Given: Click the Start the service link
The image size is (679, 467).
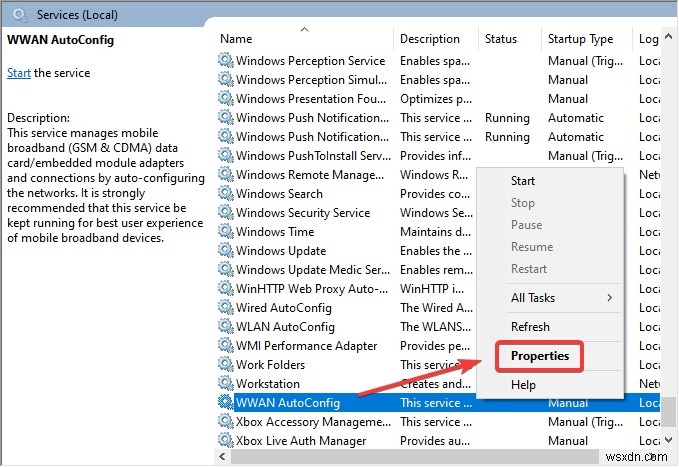Looking at the screenshot, I should click(x=19, y=73).
